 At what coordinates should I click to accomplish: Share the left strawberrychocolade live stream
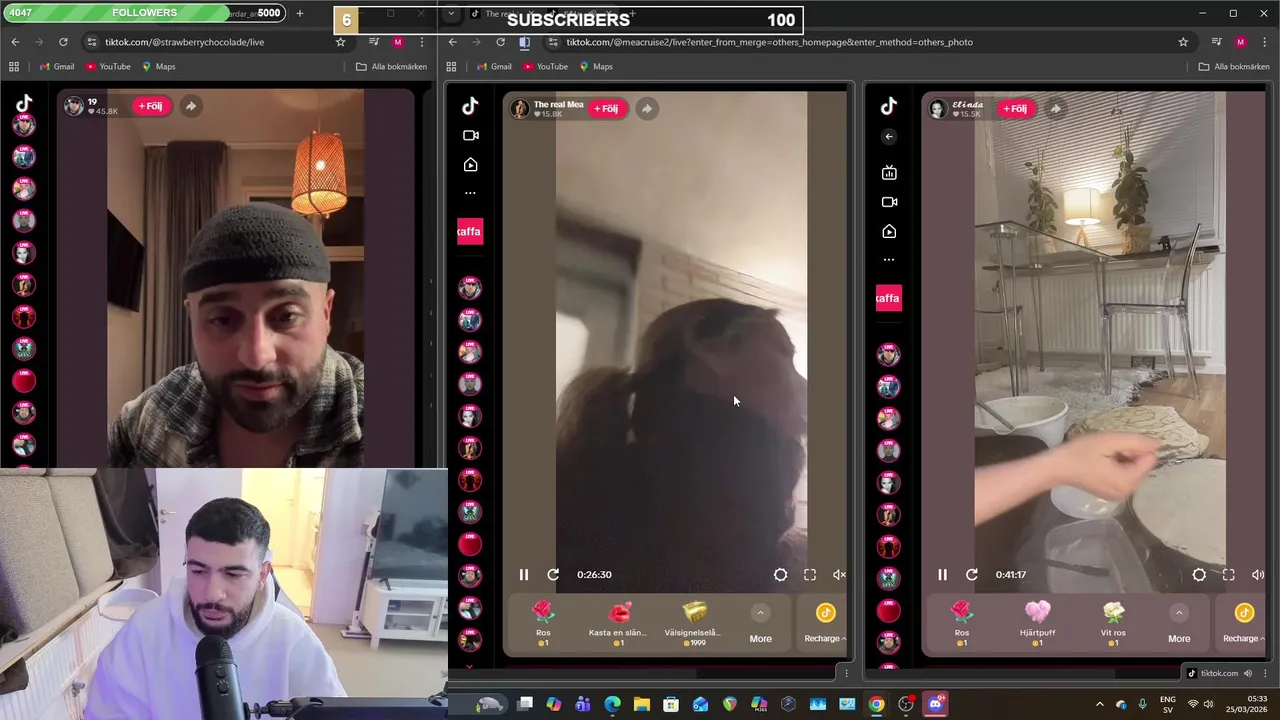click(190, 106)
